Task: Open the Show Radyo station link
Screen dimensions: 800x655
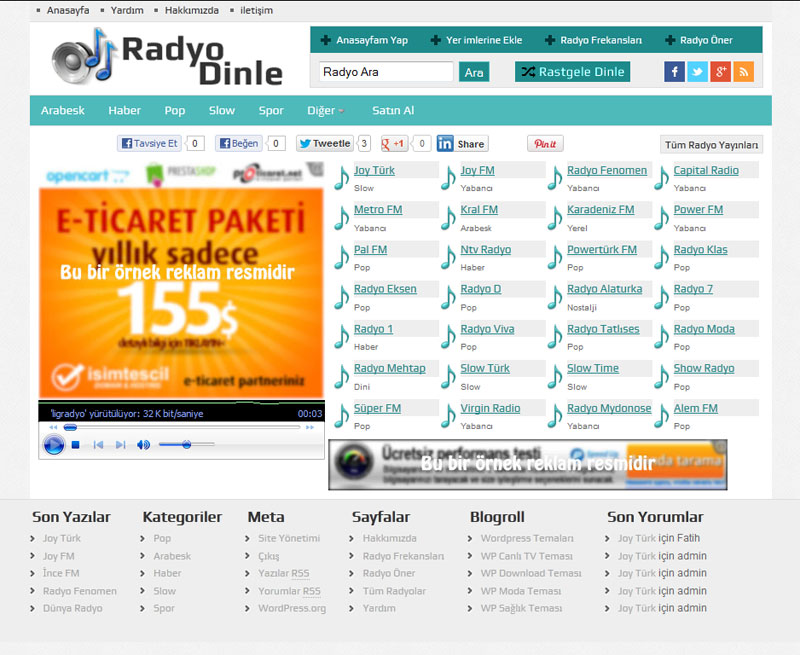Action: (x=704, y=368)
